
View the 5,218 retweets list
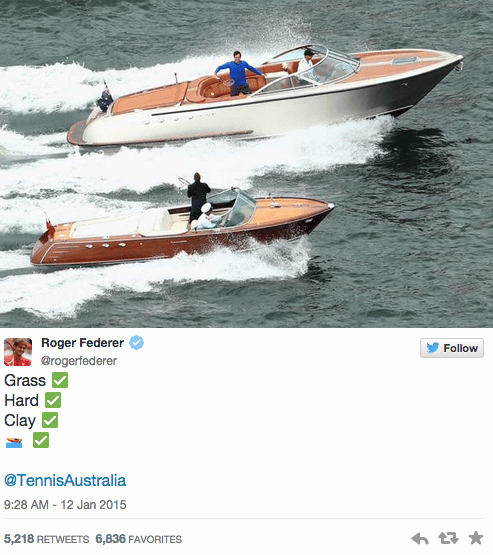(46, 539)
